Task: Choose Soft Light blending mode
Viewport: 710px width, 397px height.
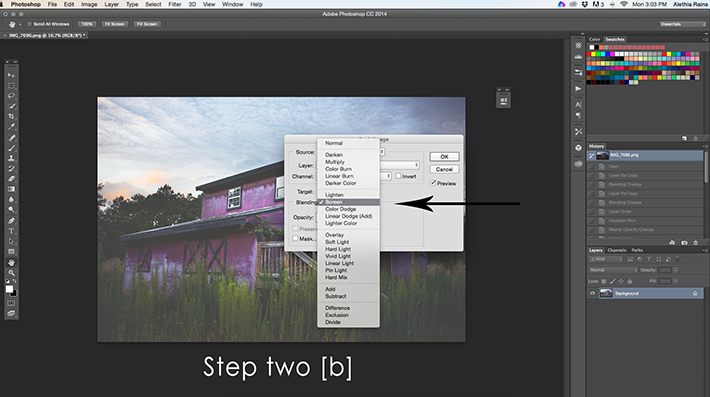Action: (337, 242)
